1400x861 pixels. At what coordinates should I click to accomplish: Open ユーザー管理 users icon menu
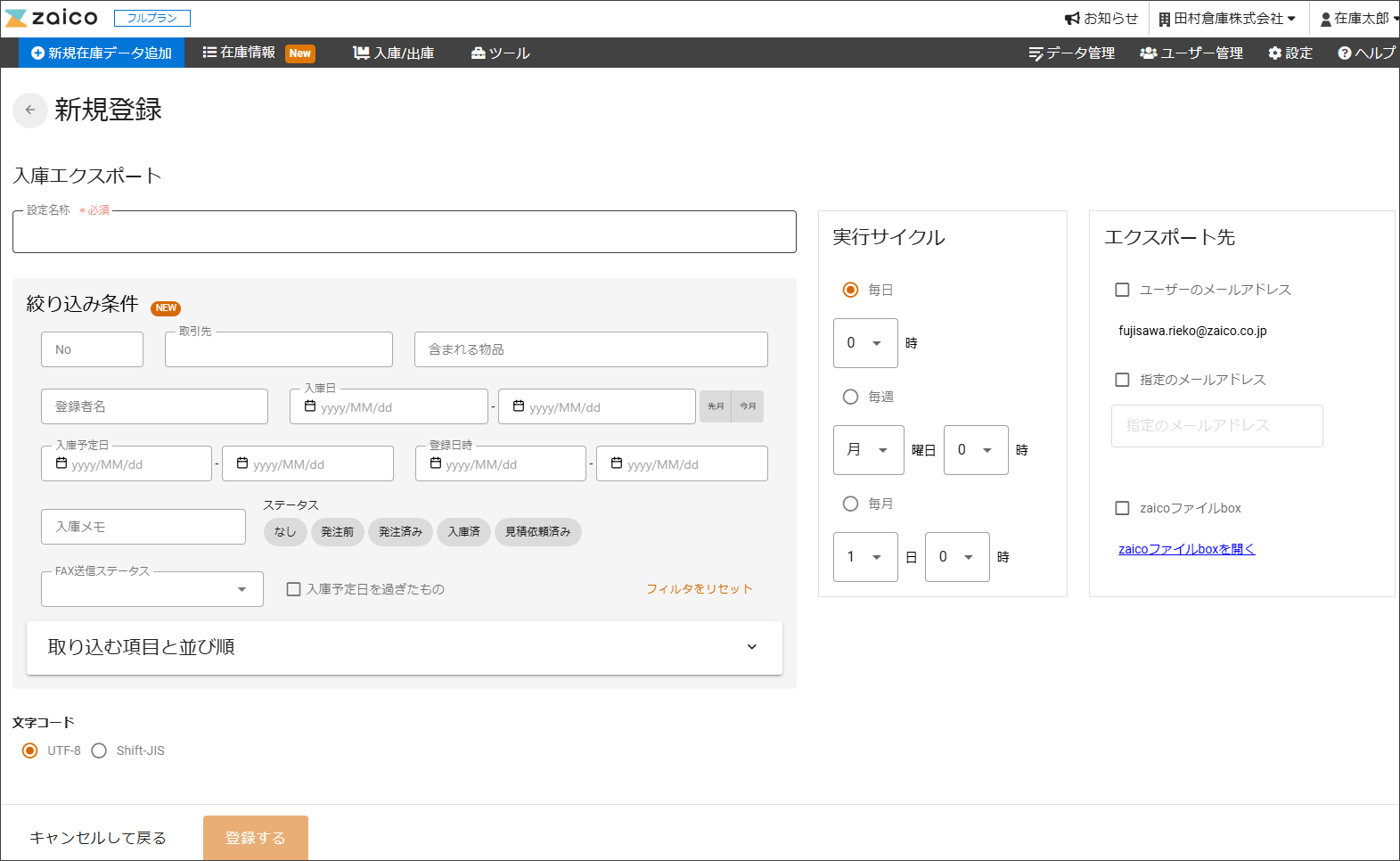point(1191,53)
